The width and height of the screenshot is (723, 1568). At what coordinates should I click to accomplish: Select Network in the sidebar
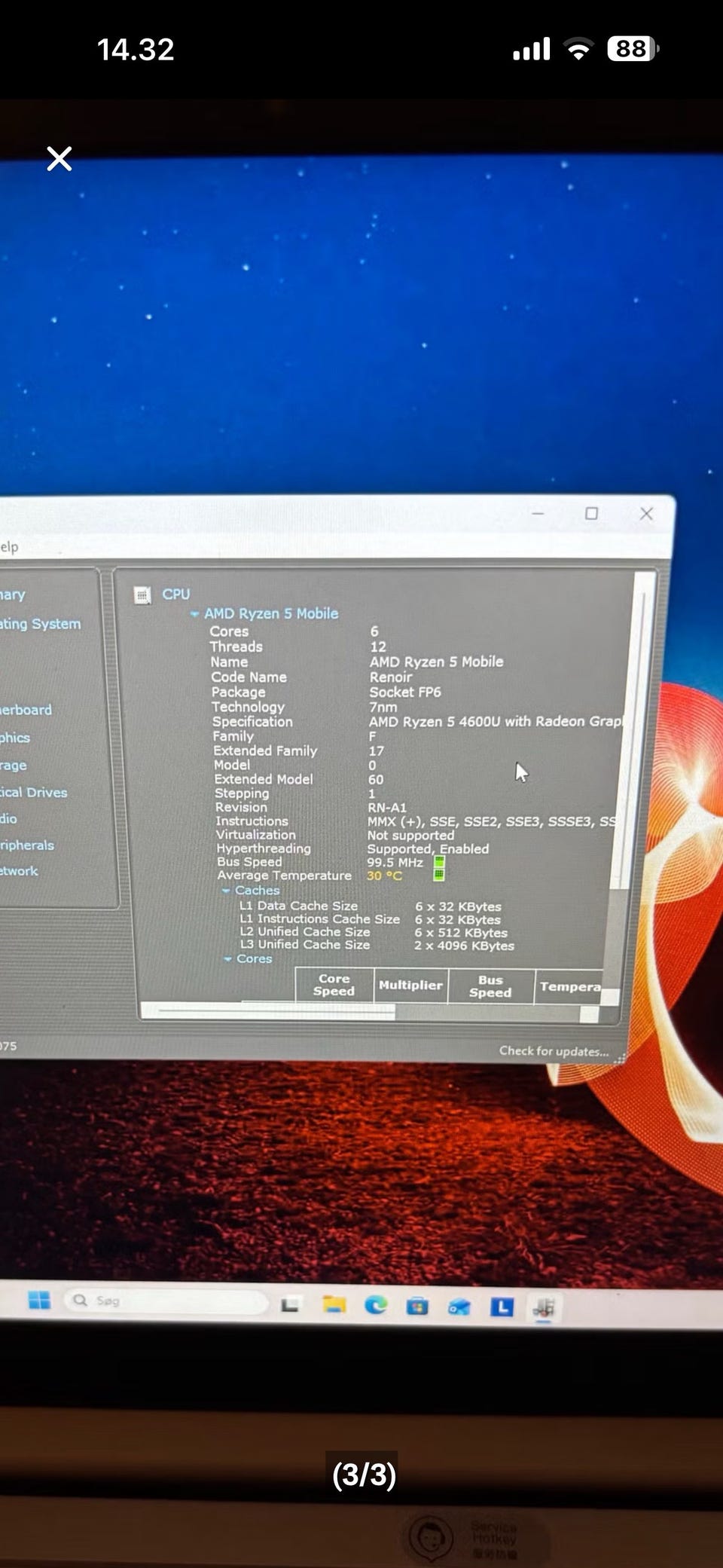[19, 871]
